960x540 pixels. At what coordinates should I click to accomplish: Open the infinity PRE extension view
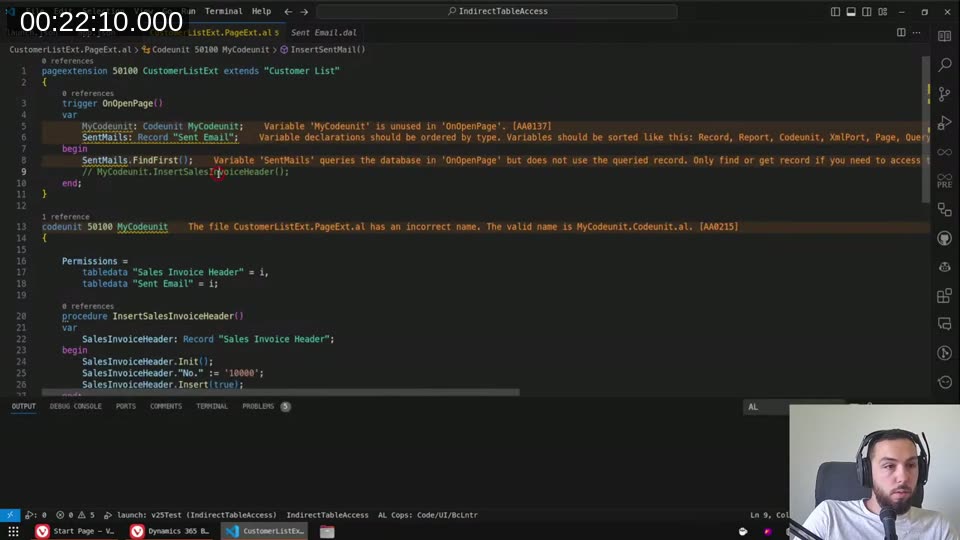(x=945, y=181)
